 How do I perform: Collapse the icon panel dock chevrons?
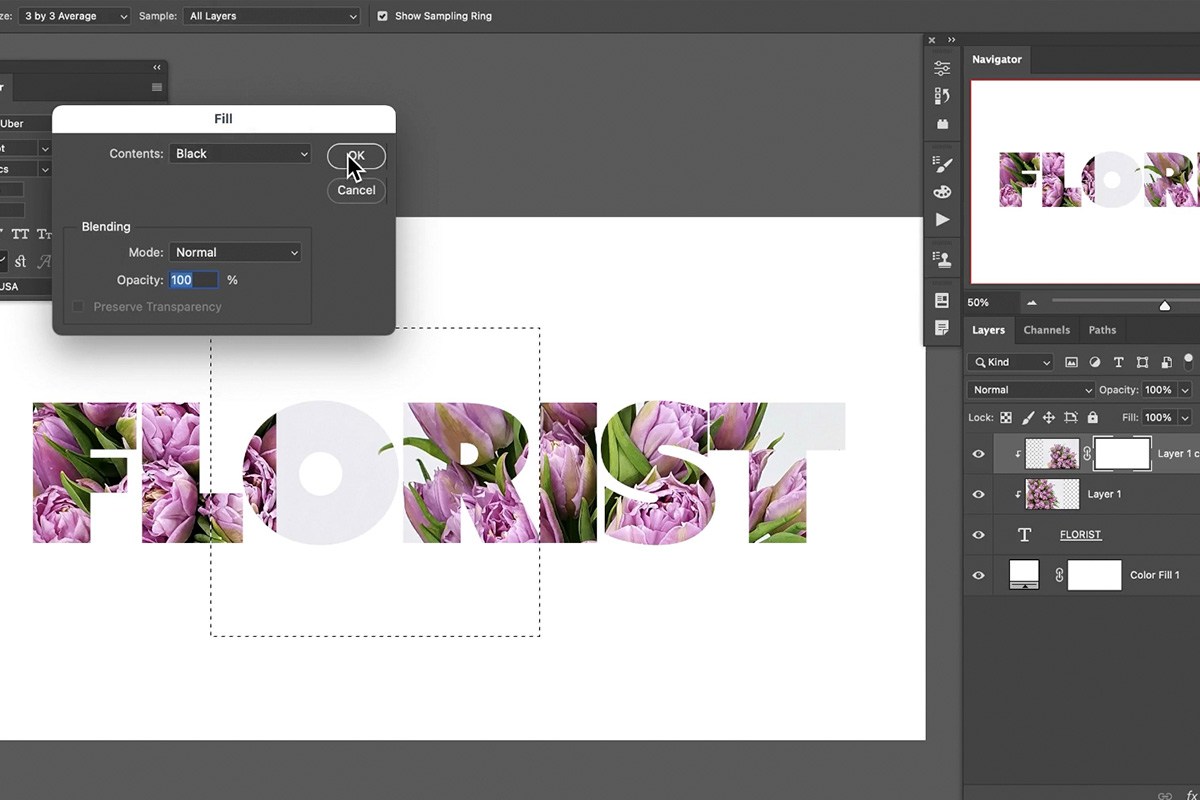tap(951, 40)
